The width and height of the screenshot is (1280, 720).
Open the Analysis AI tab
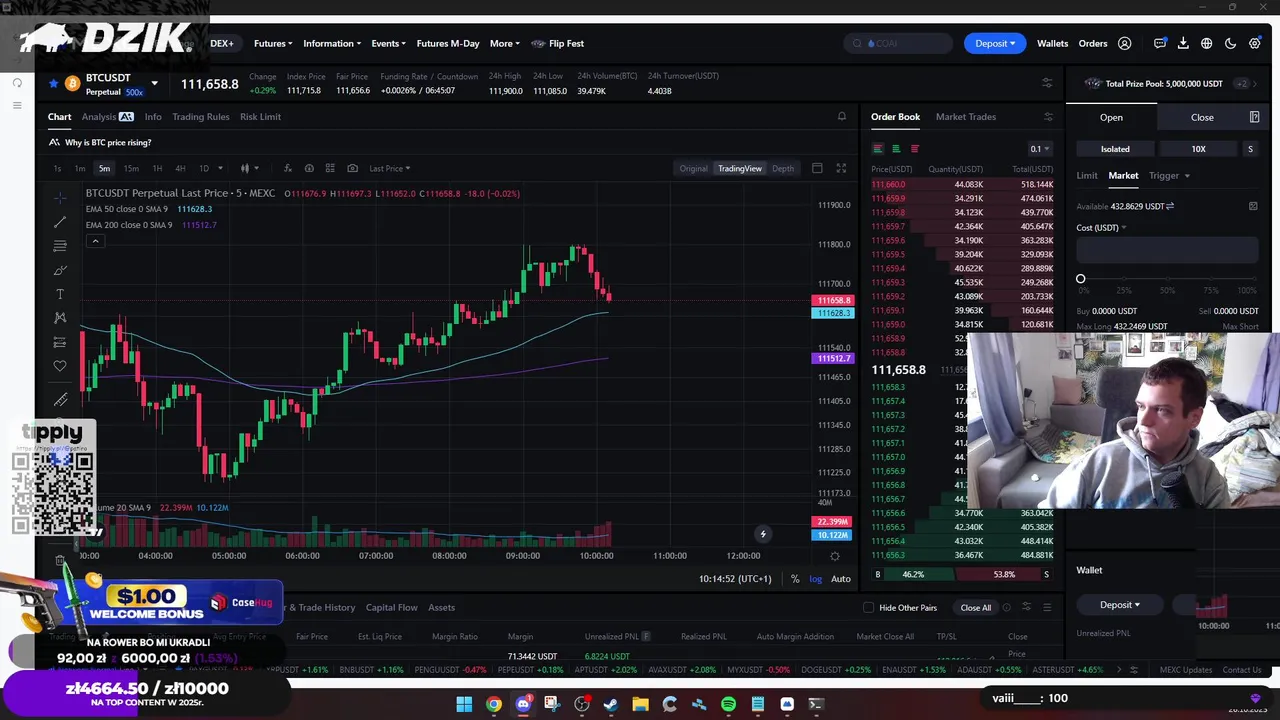click(x=107, y=117)
